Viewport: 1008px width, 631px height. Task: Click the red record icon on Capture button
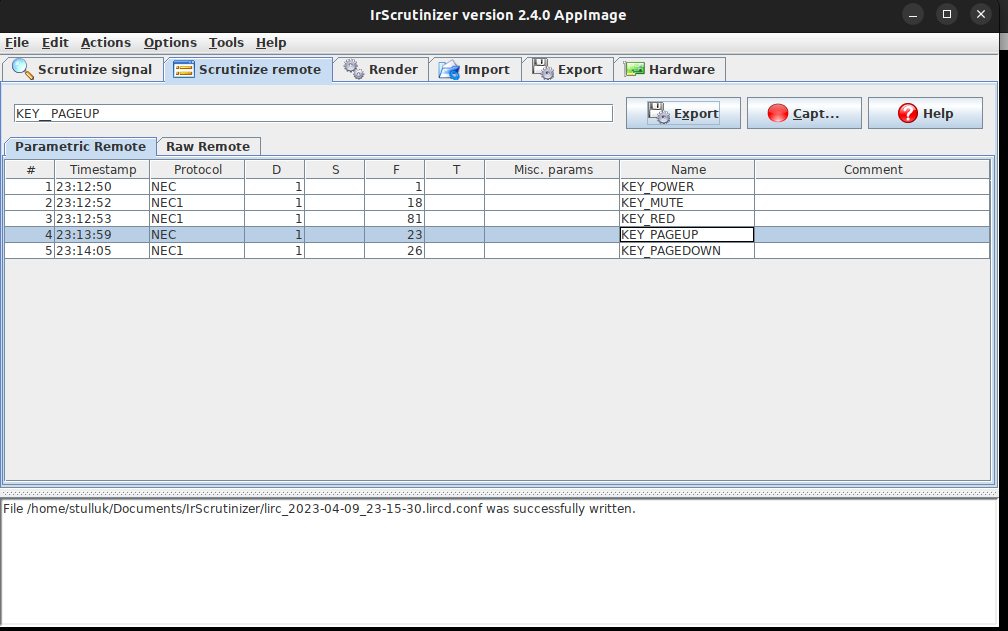(778, 113)
